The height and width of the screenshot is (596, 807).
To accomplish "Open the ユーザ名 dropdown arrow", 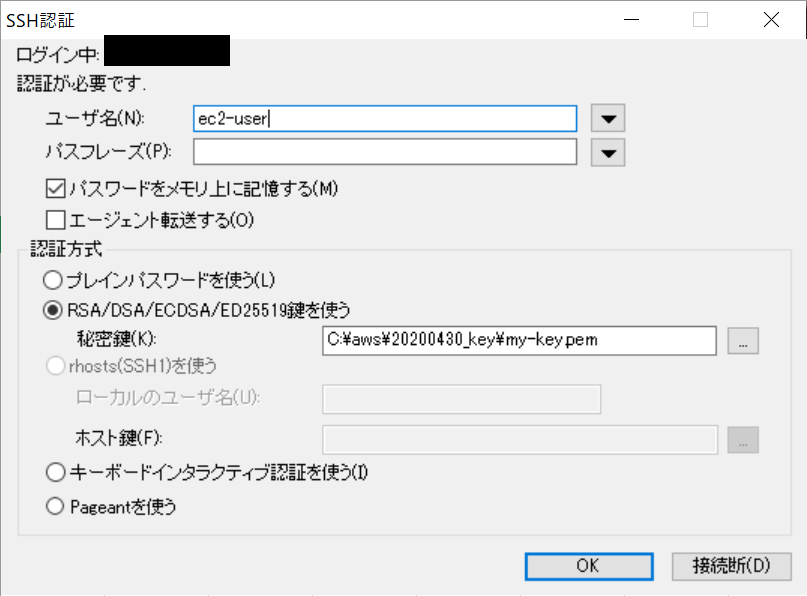I will [x=608, y=118].
